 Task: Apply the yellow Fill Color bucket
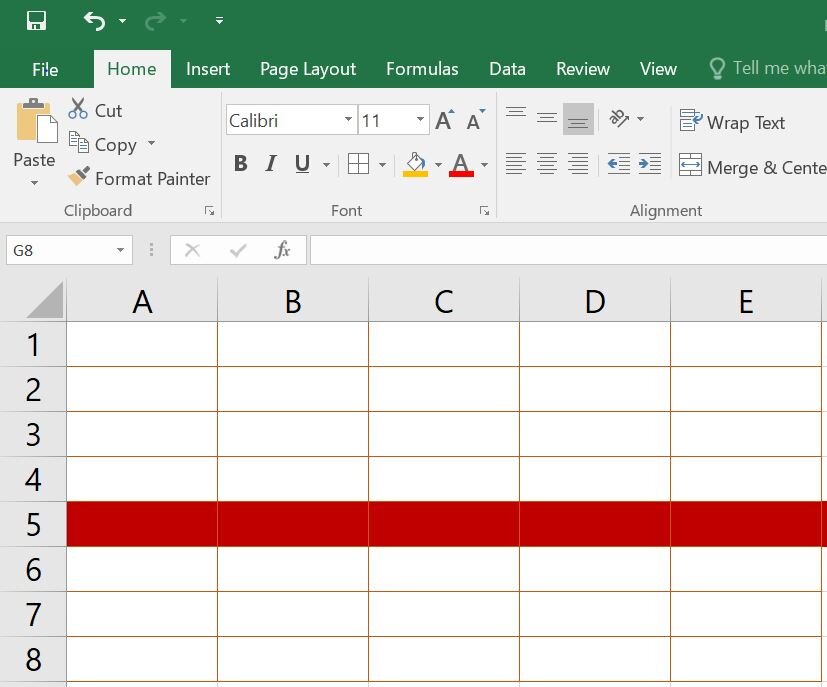click(416, 165)
